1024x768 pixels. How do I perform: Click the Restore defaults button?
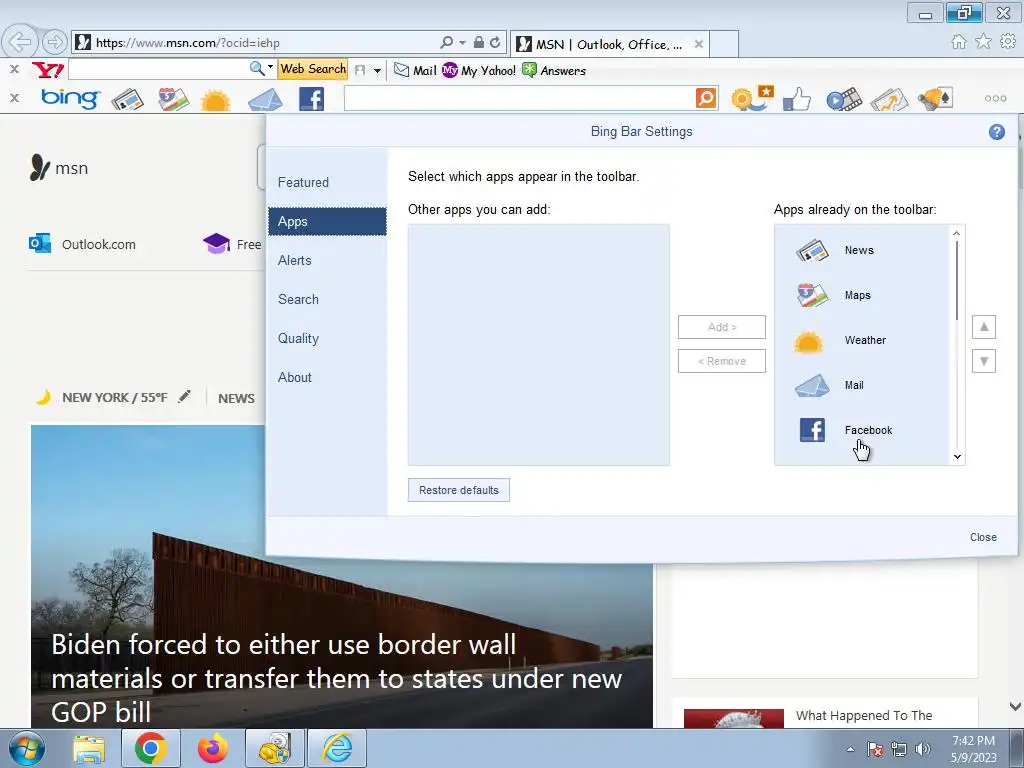458,490
